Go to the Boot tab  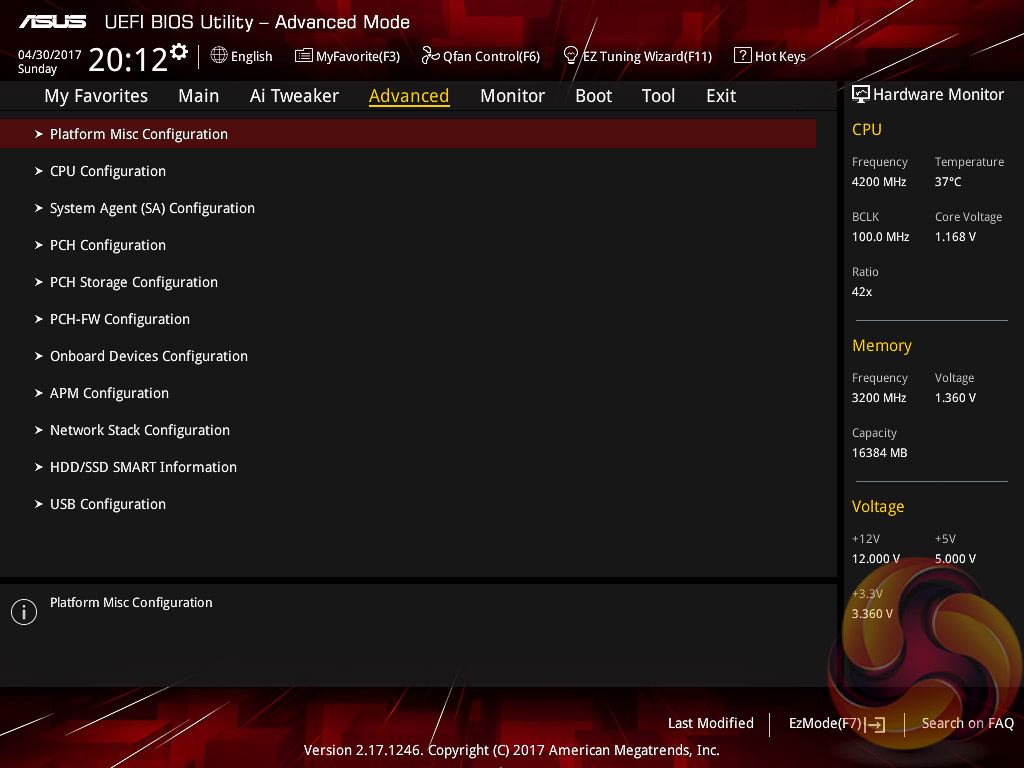pos(594,96)
